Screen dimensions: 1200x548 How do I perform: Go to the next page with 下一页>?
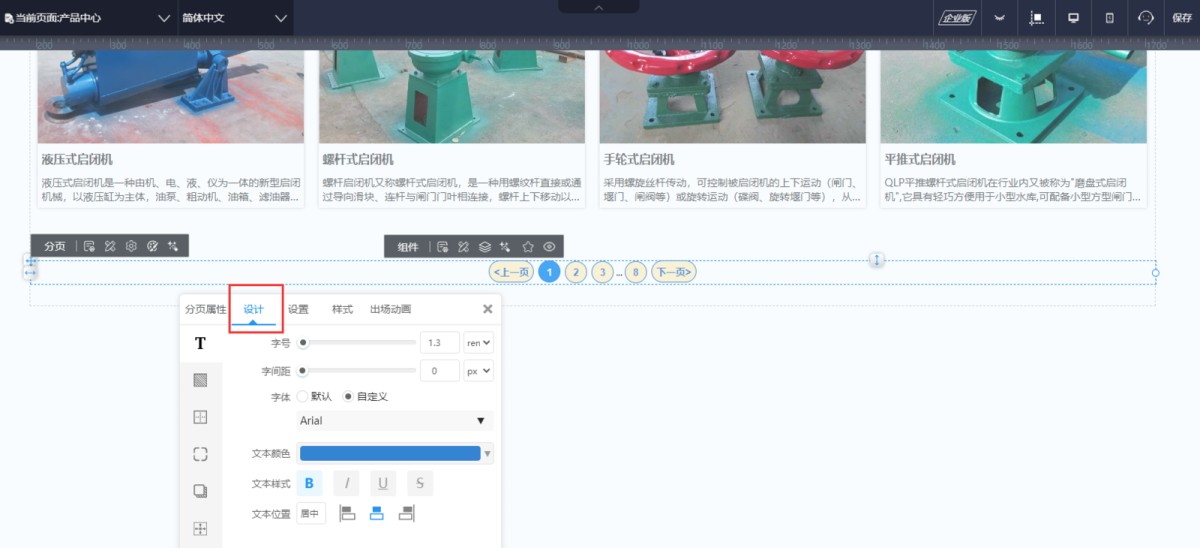click(674, 271)
